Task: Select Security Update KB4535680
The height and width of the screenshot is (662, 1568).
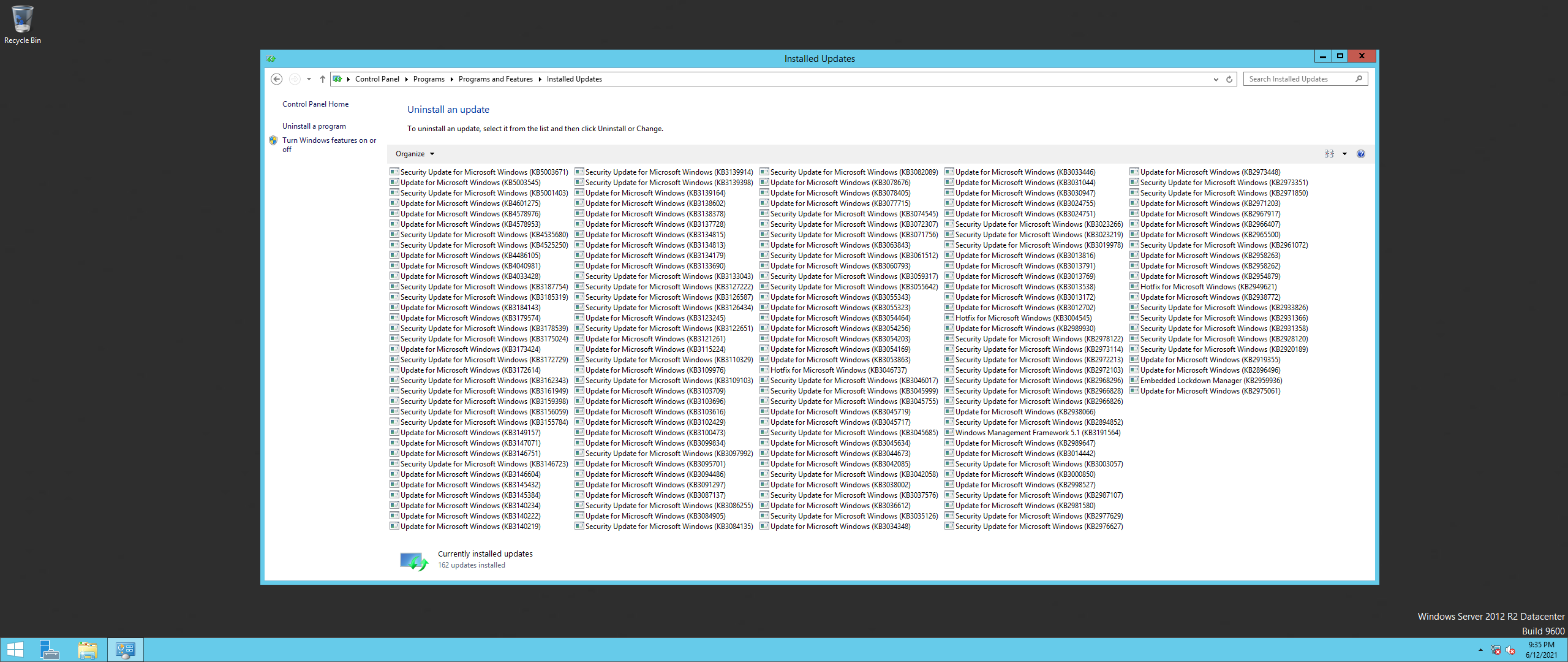Action: tap(479, 235)
